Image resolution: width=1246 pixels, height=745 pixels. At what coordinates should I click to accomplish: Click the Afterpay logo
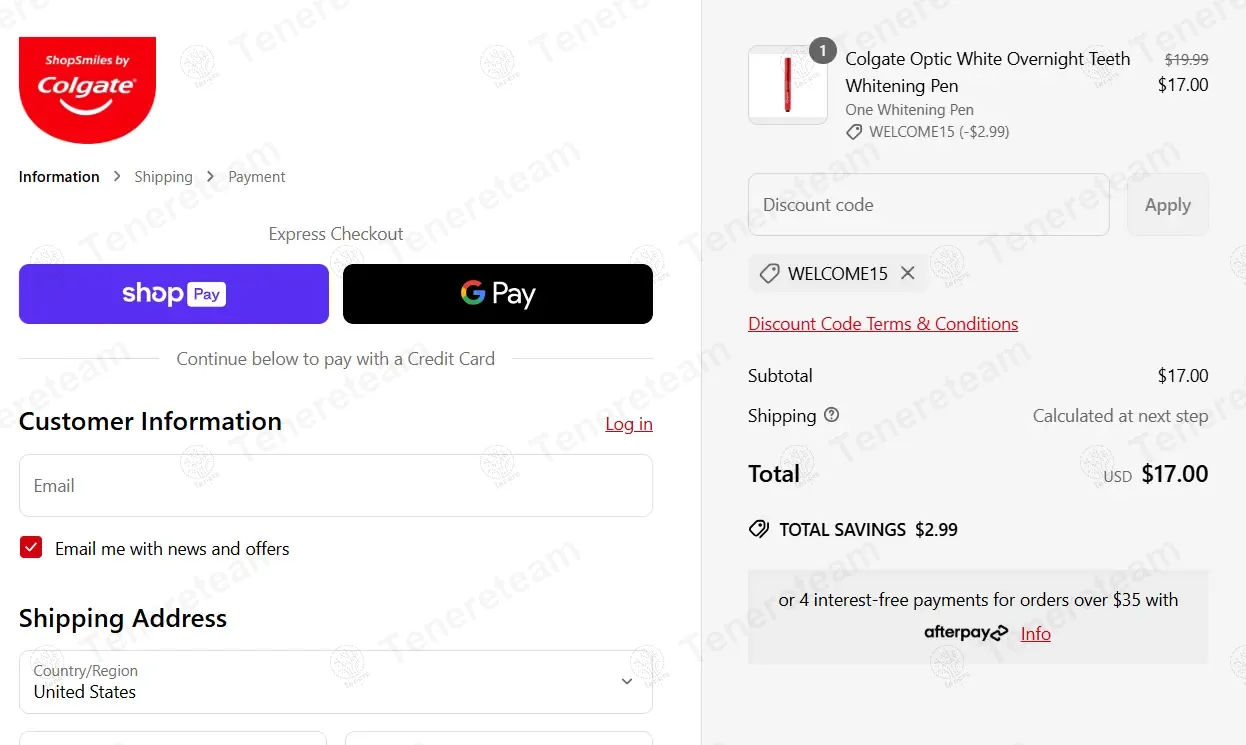[x=965, y=633]
